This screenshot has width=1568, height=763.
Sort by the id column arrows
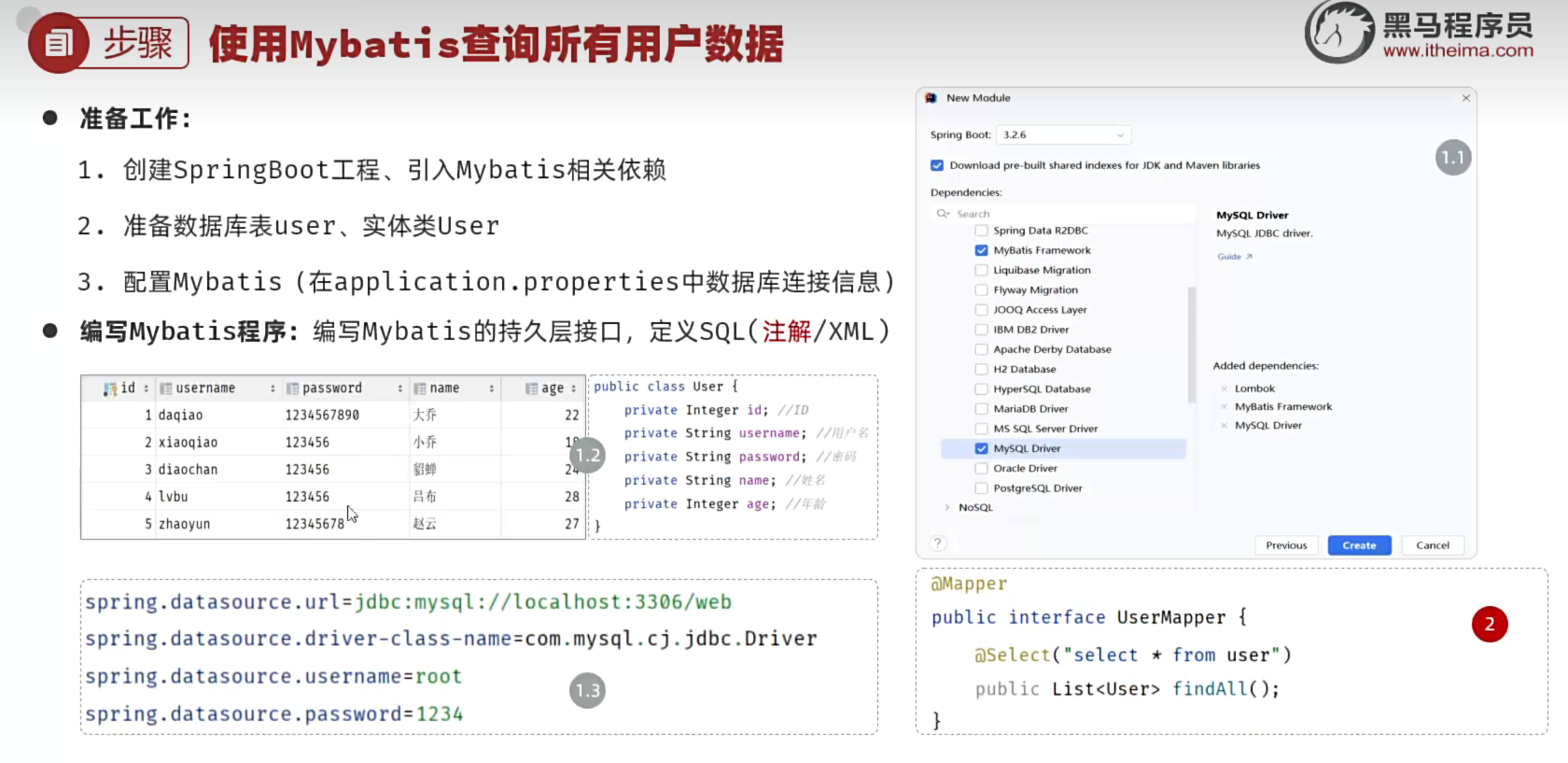tap(146, 389)
